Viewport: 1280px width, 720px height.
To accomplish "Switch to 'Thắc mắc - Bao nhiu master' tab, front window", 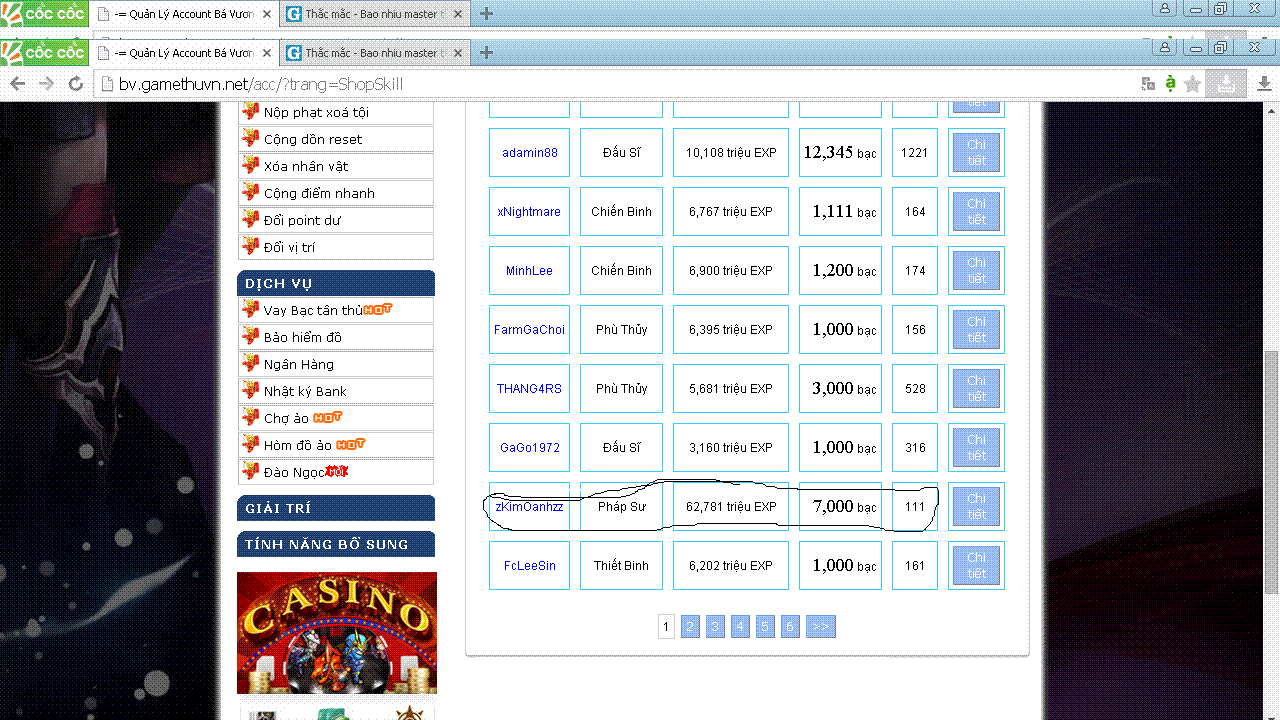I will pyautogui.click(x=373, y=52).
